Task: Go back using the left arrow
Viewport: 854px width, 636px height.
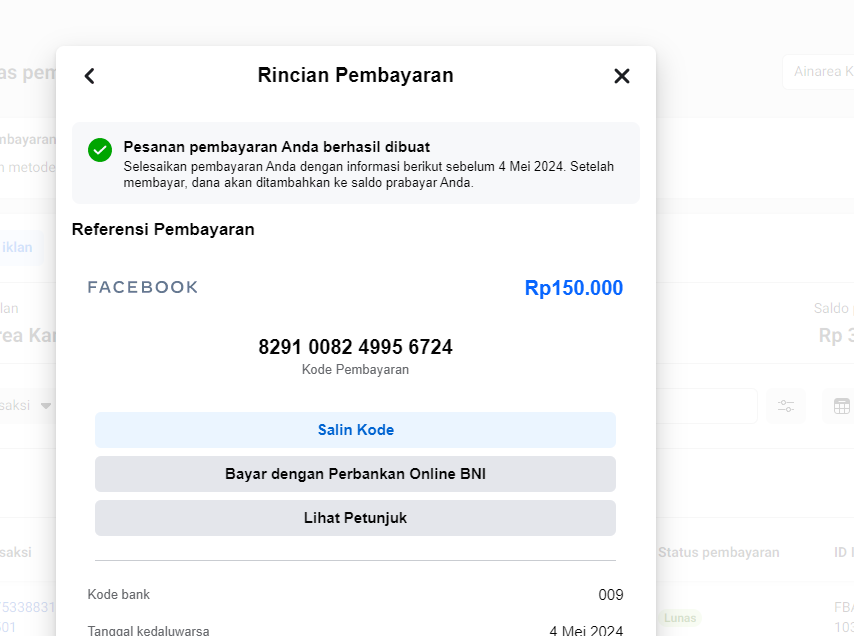Action: coord(89,76)
